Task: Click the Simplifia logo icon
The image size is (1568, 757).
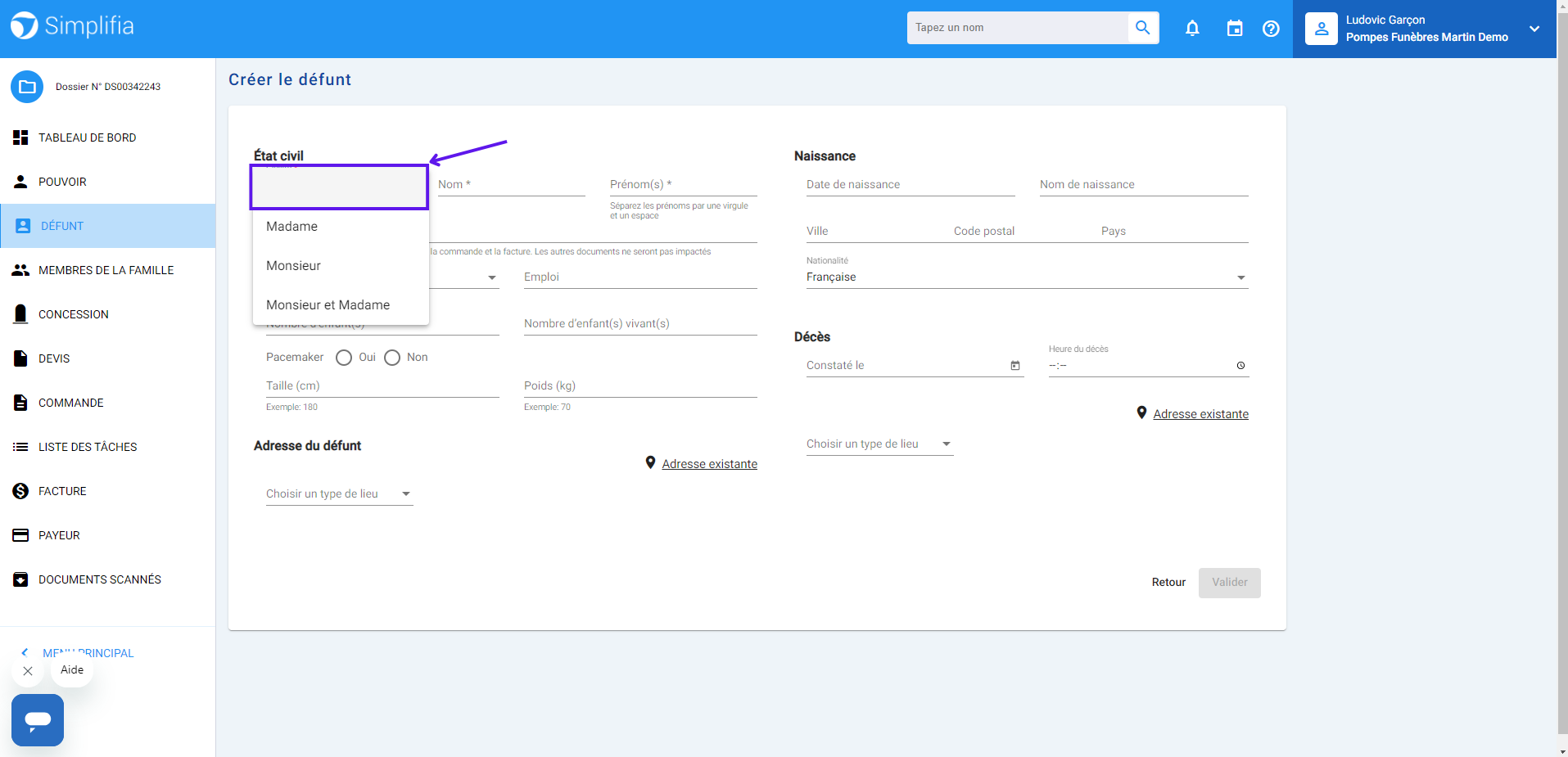Action: coord(24,25)
